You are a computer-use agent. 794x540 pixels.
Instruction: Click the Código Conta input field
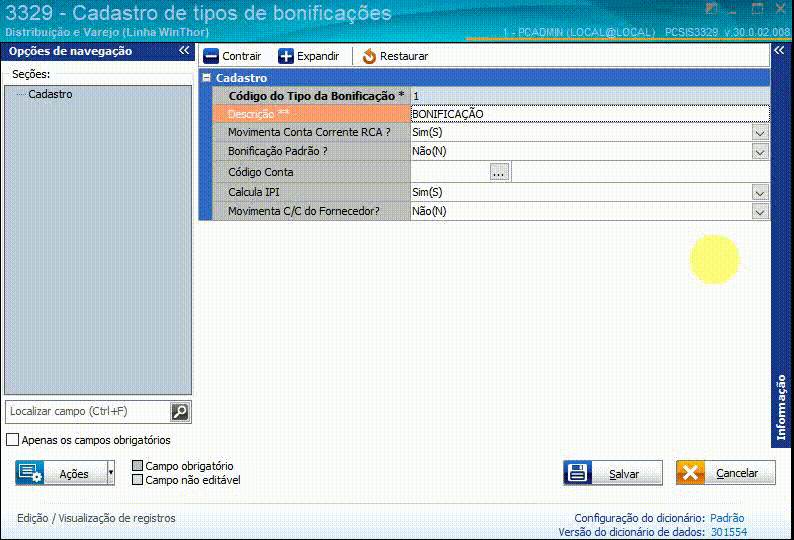pos(450,172)
